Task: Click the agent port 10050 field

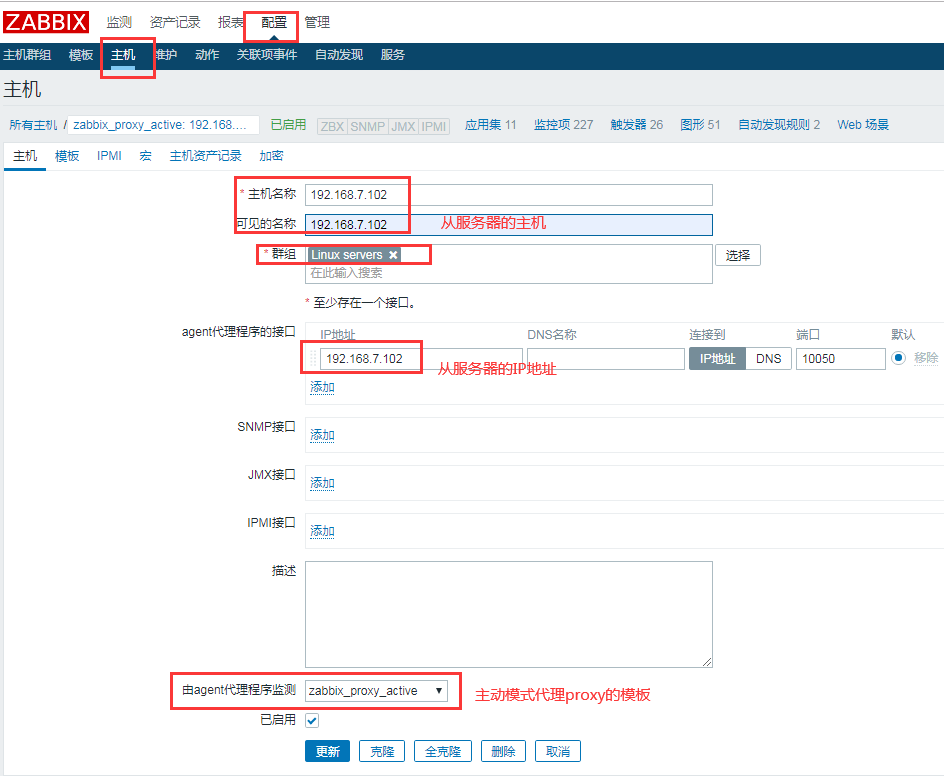Action: point(840,359)
